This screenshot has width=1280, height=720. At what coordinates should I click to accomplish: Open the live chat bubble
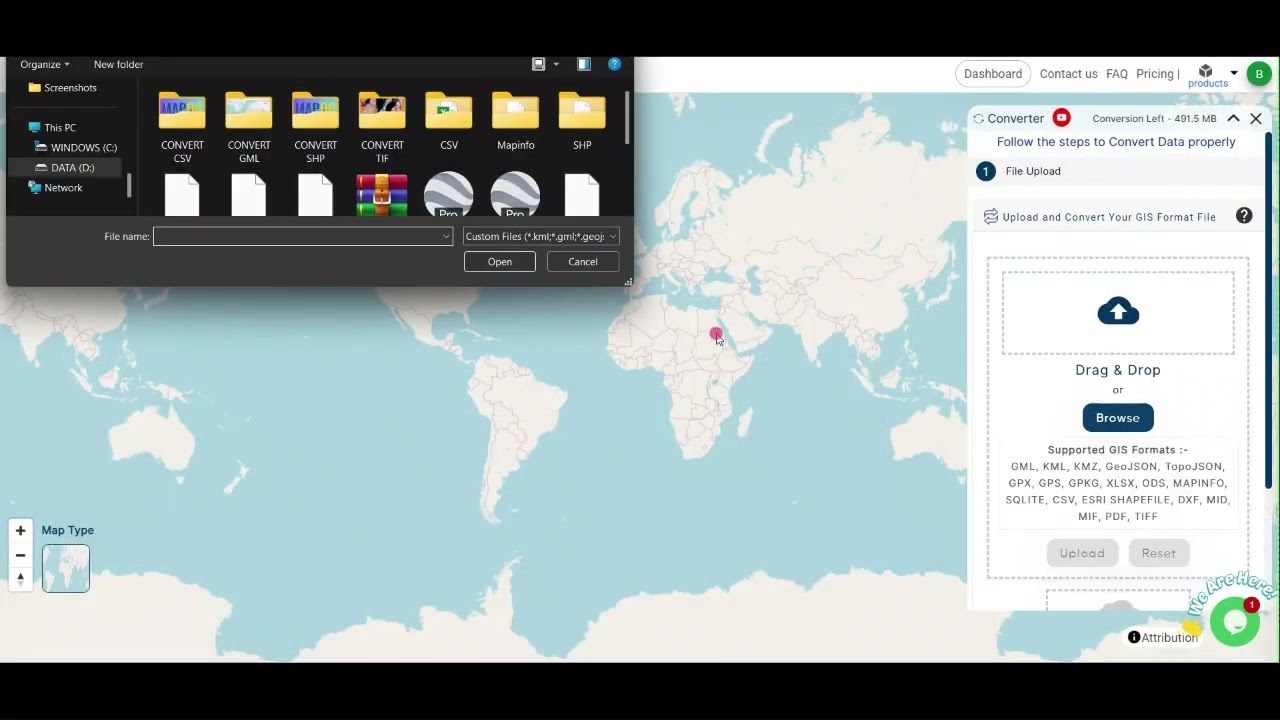pos(1235,621)
